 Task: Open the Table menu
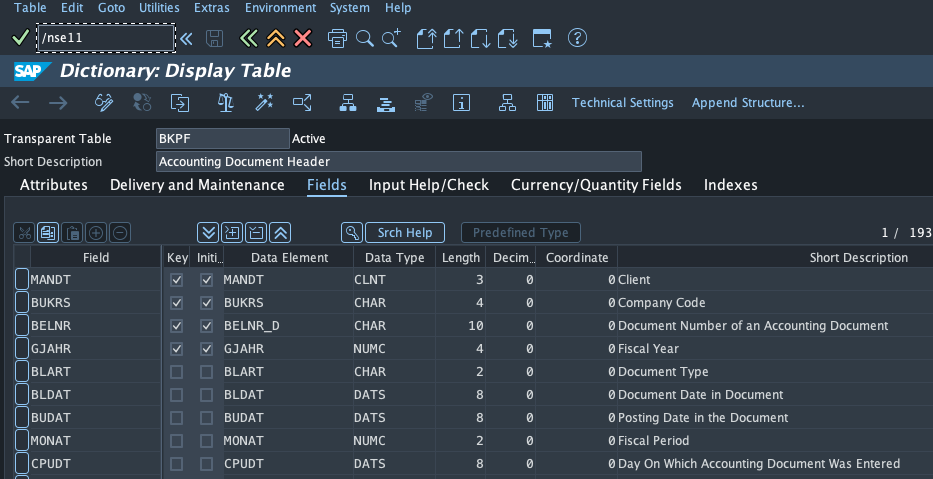point(30,8)
